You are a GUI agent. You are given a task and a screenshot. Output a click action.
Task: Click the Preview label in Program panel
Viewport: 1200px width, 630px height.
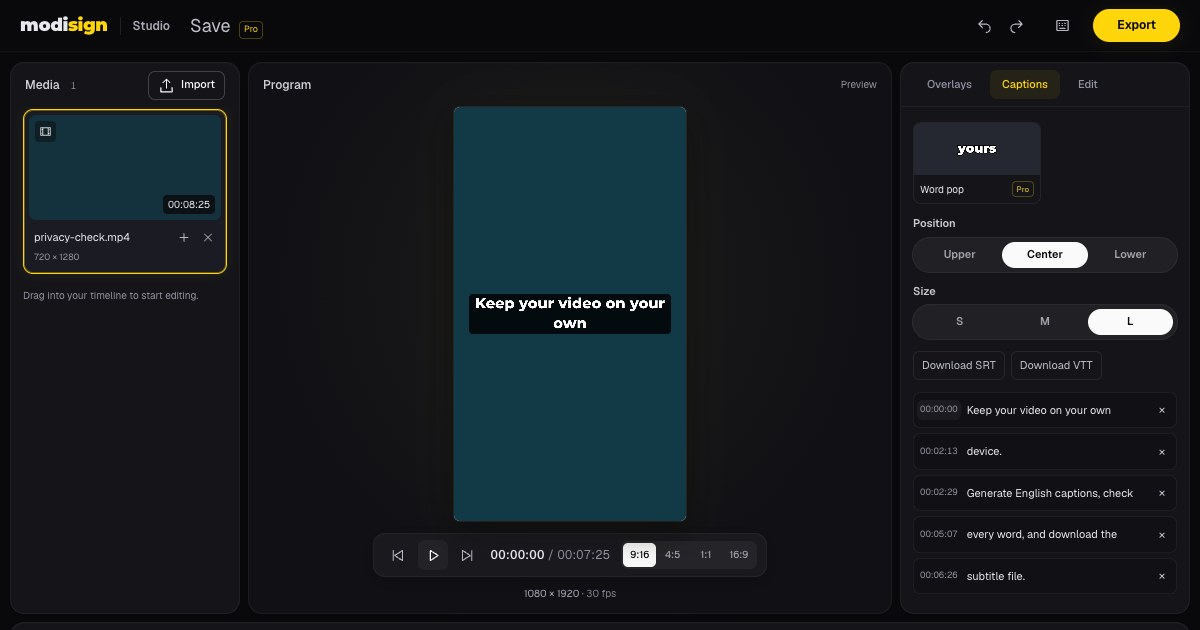click(x=858, y=85)
